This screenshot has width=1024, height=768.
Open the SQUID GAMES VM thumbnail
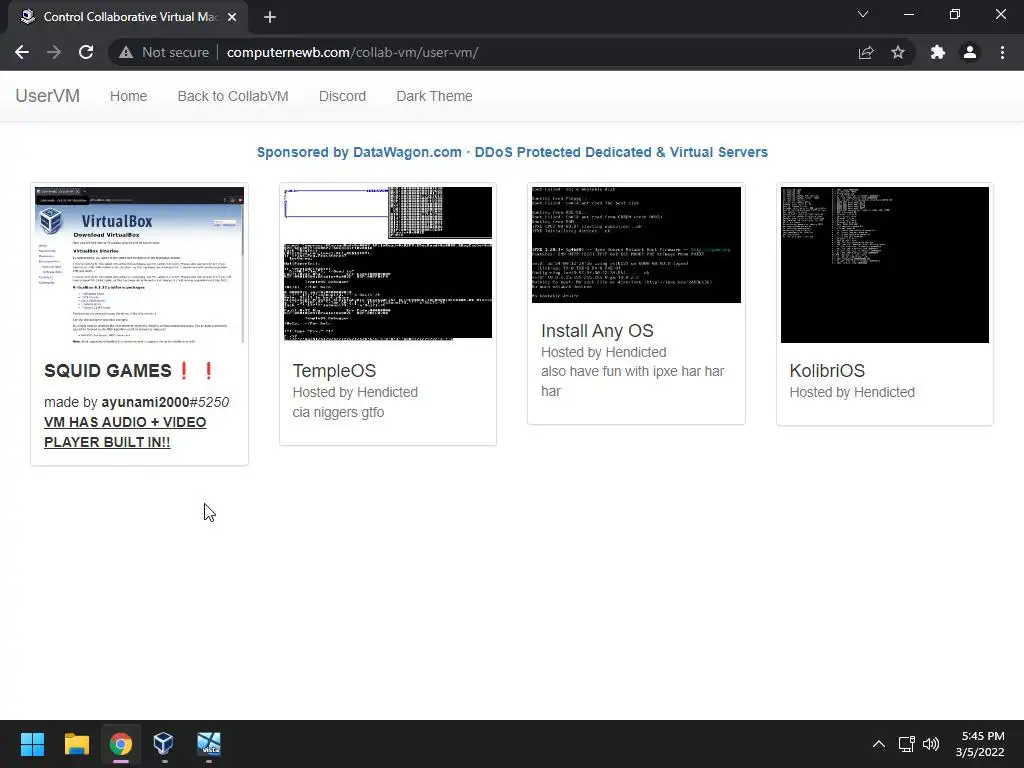pos(139,264)
